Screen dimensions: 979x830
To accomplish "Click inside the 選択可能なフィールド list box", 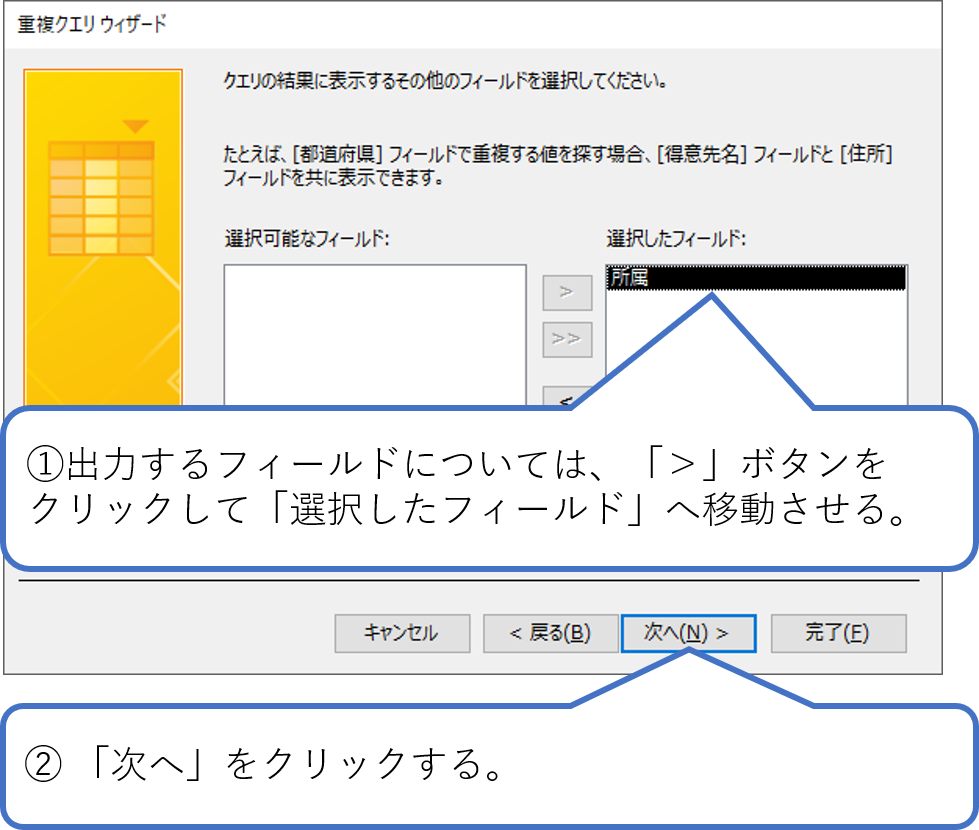I will click(375, 335).
